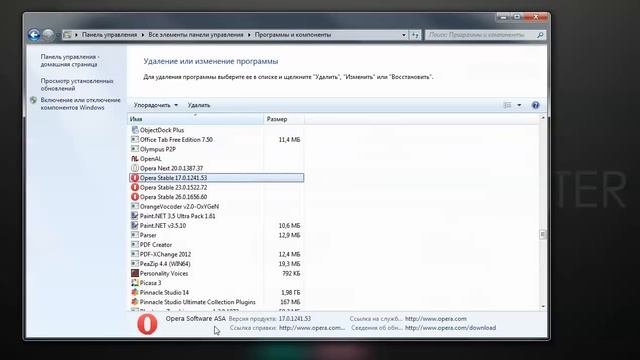
Task: Click the Удалить toolbar button
Action: (x=199, y=105)
